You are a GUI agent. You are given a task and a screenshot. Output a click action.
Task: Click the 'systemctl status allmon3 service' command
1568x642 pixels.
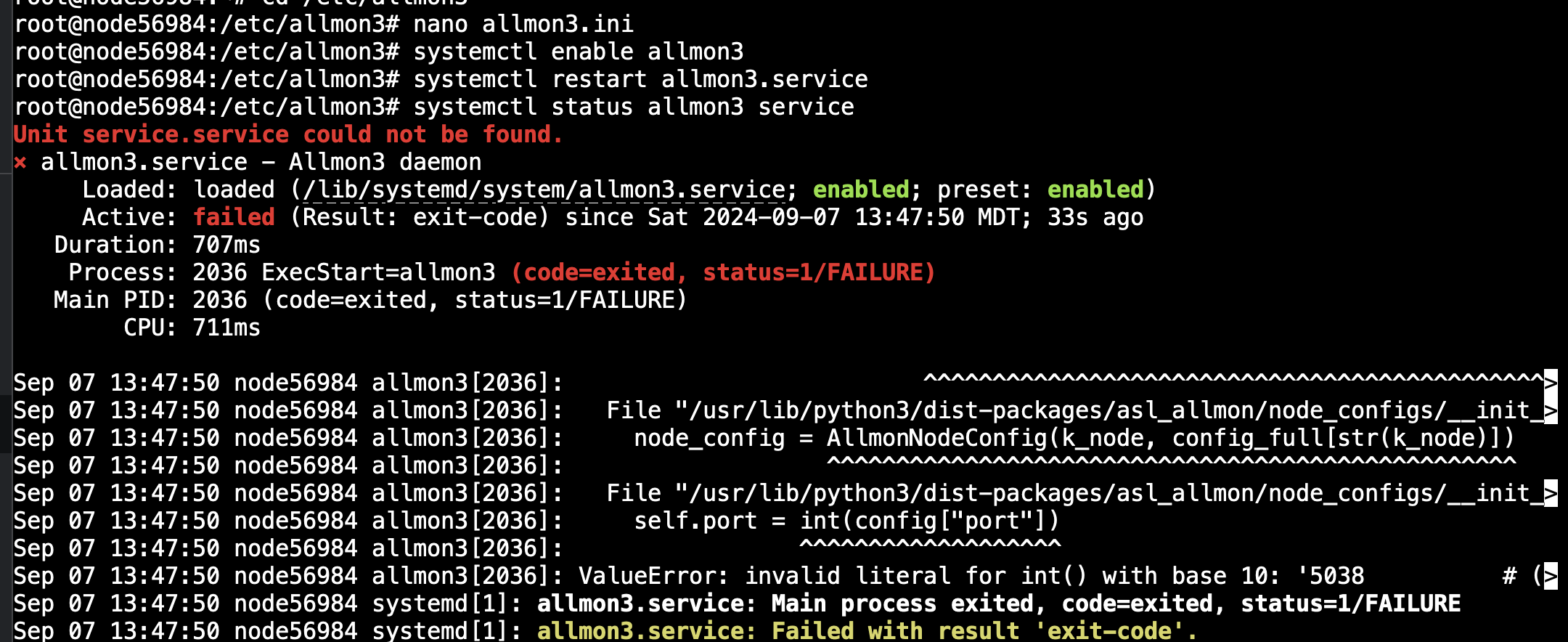[x=634, y=107]
